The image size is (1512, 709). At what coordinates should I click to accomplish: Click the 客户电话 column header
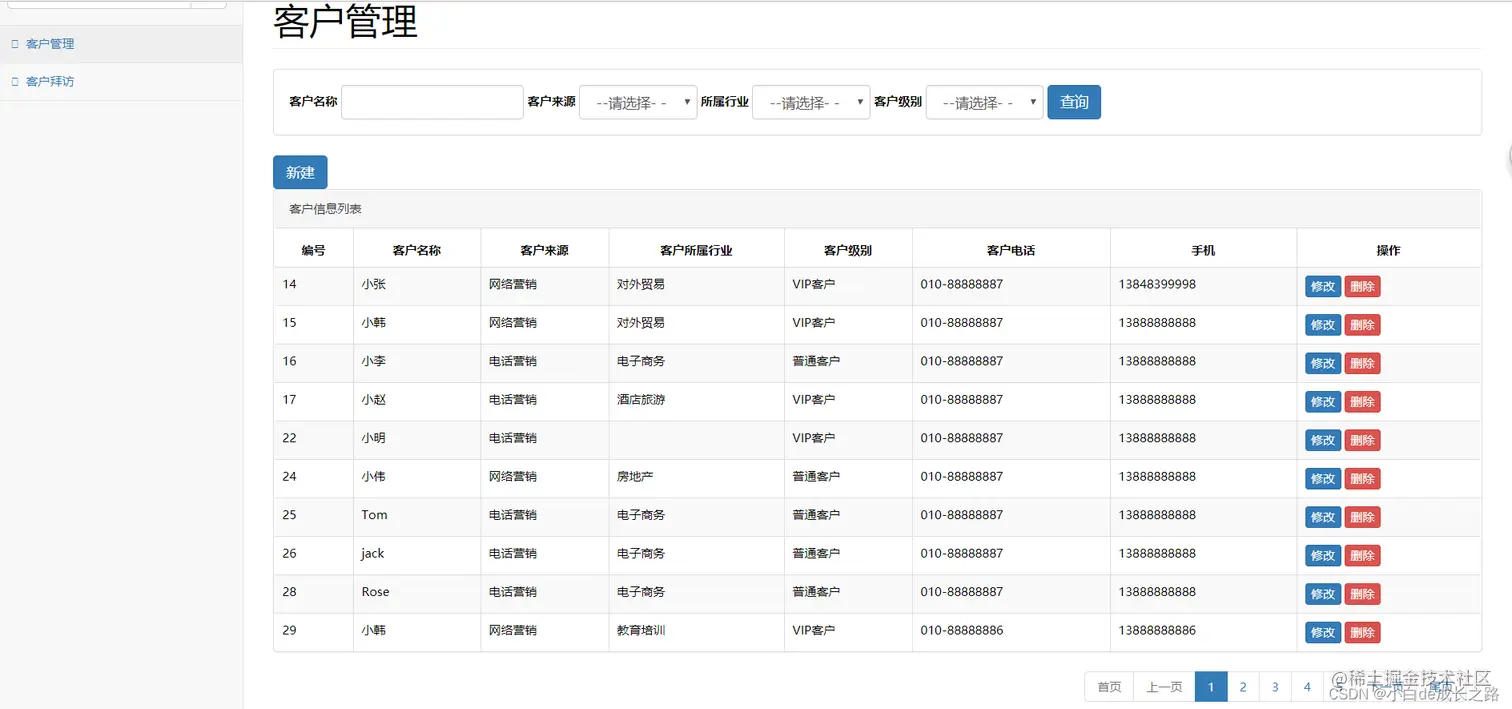click(x=1011, y=250)
